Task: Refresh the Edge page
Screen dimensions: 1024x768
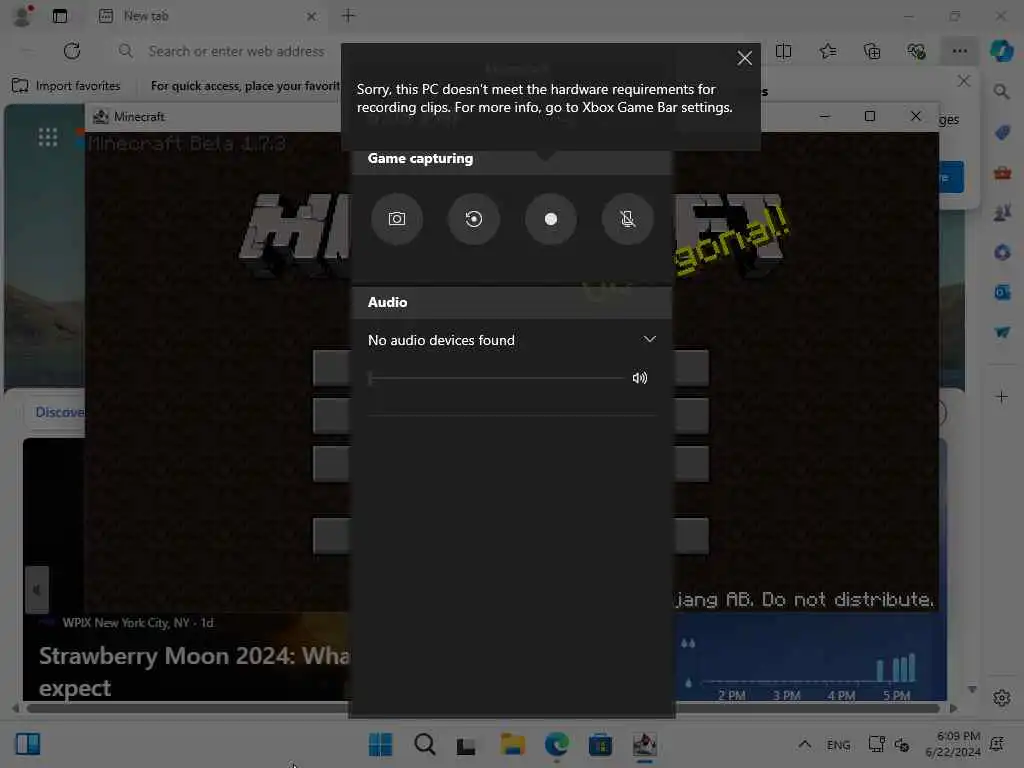Action: pyautogui.click(x=72, y=51)
